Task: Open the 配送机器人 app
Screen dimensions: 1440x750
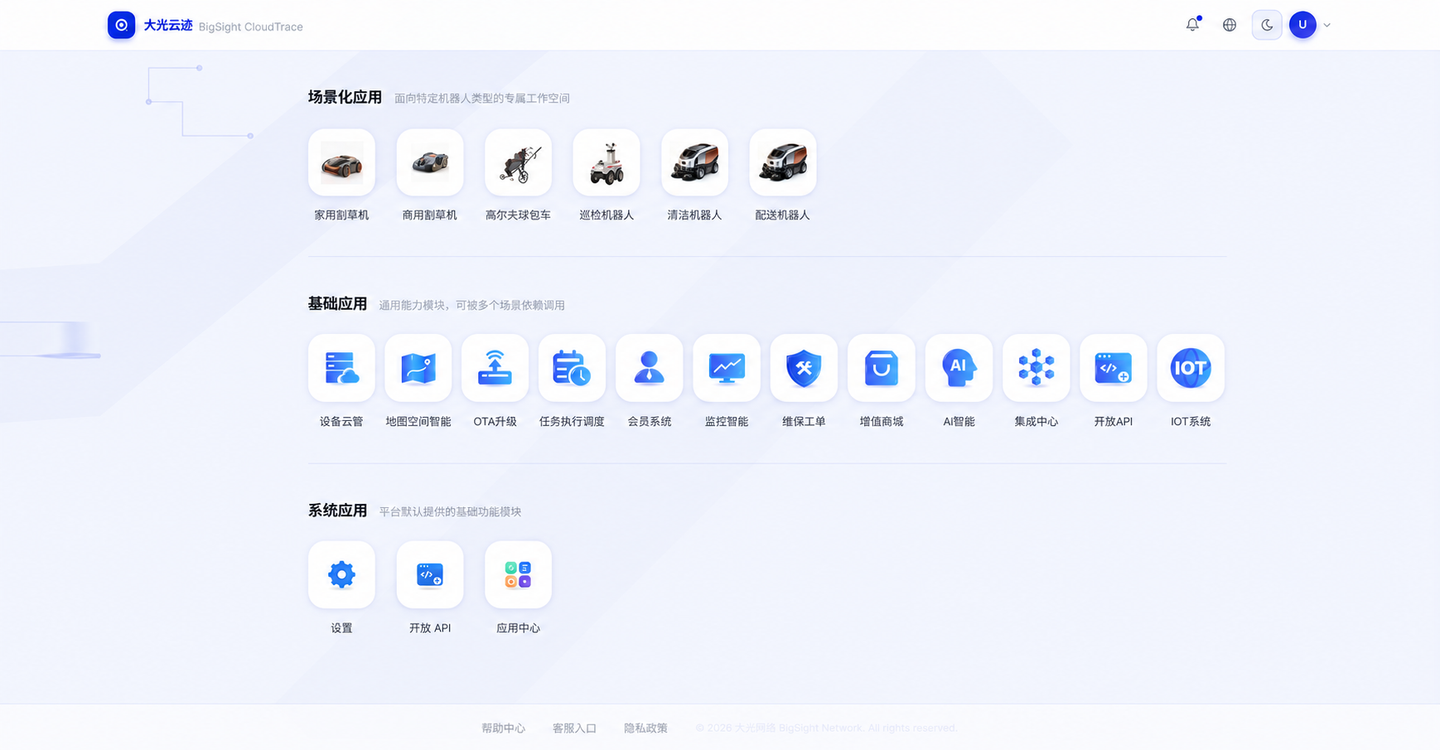Action: (783, 162)
